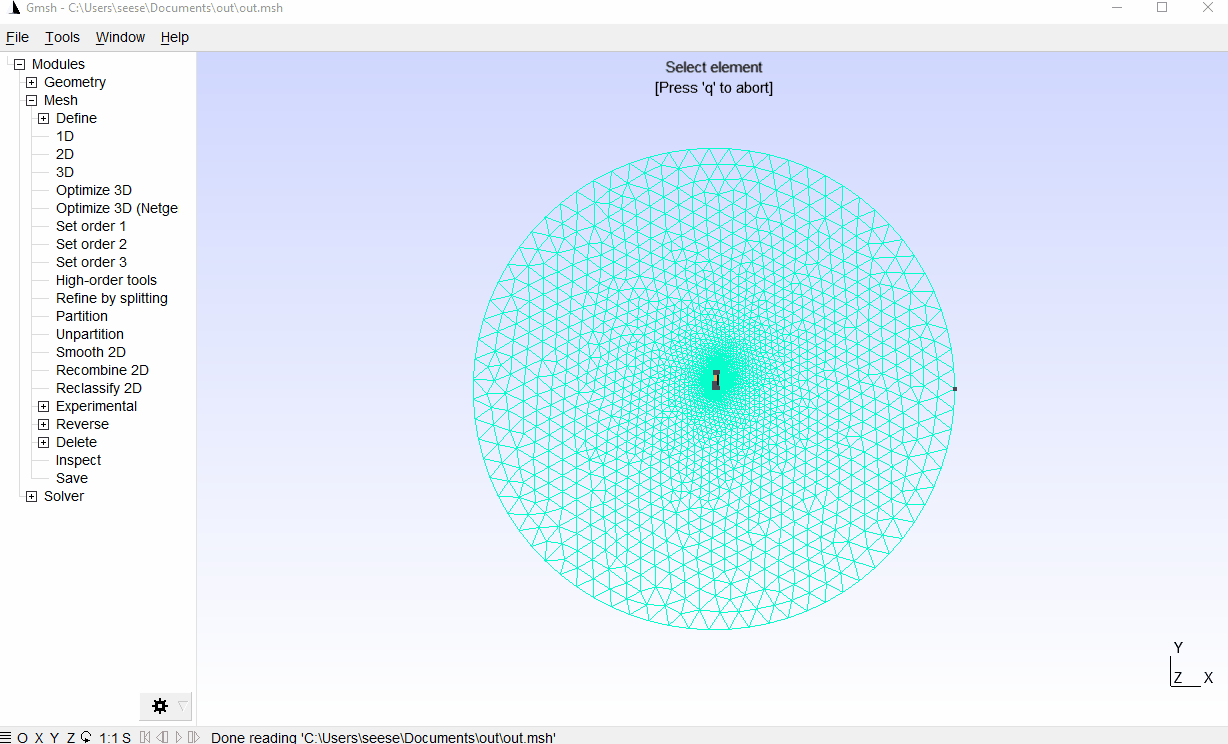
Task: Click the 'Done reading' status message
Action: (x=383, y=738)
